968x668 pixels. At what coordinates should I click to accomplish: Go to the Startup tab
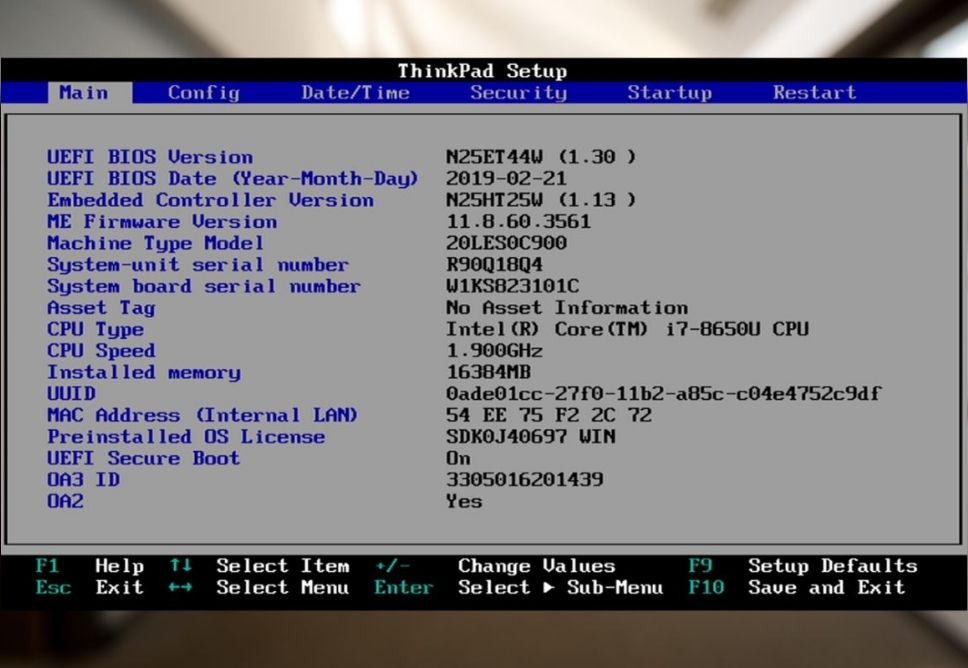click(x=669, y=93)
